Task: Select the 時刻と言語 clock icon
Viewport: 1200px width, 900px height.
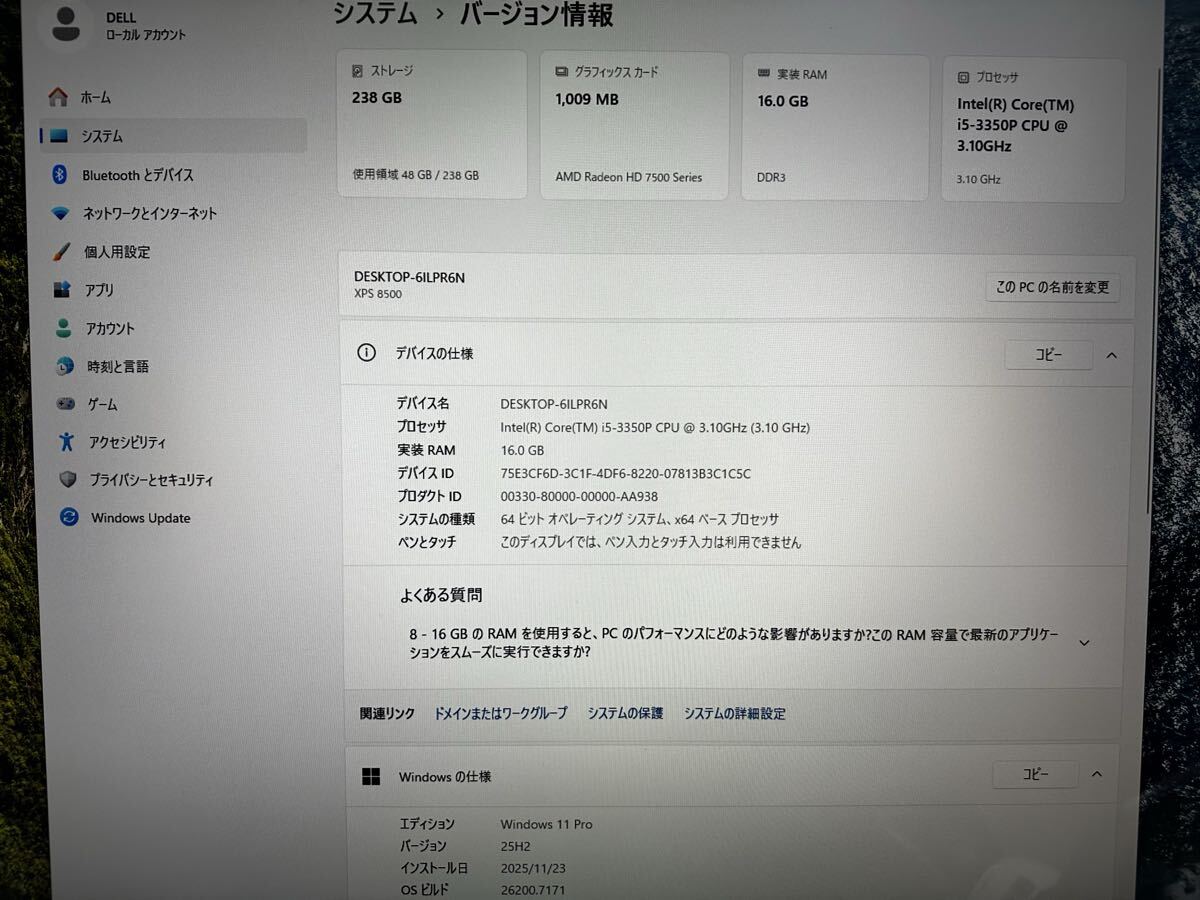Action: [x=65, y=367]
